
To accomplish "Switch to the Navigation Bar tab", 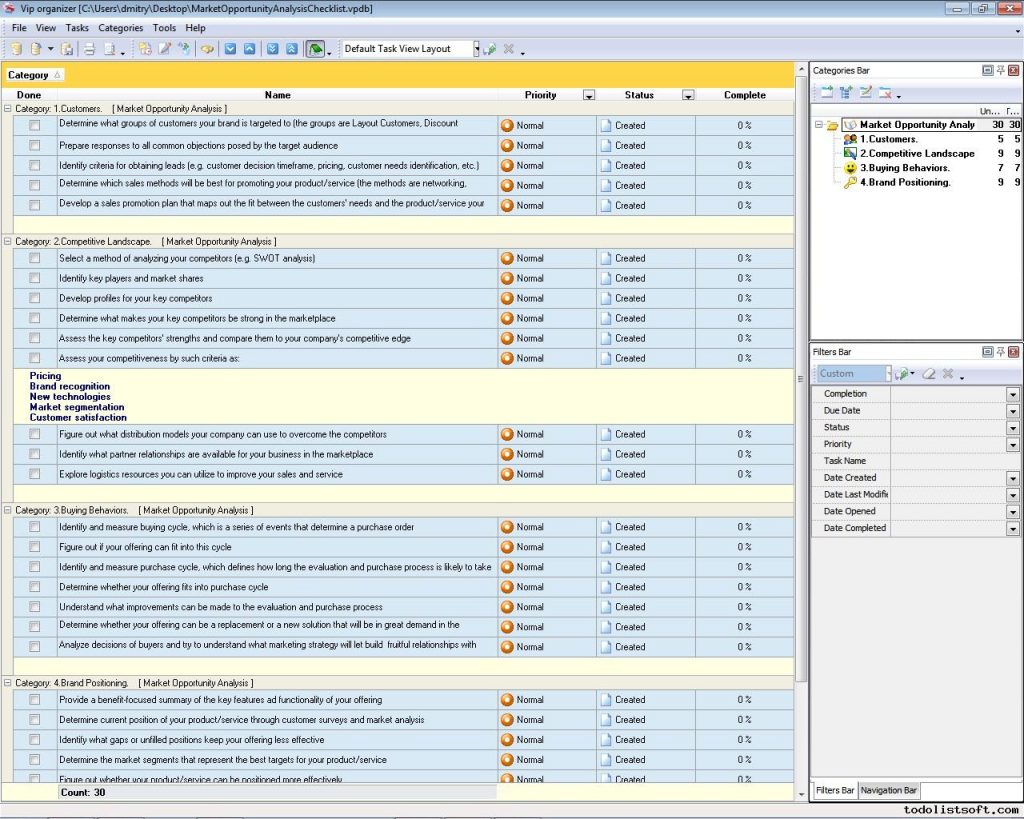I will [x=888, y=790].
